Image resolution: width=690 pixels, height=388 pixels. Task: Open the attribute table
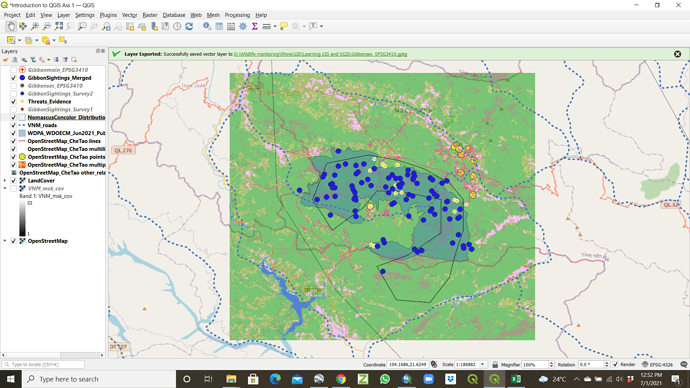coord(219,26)
